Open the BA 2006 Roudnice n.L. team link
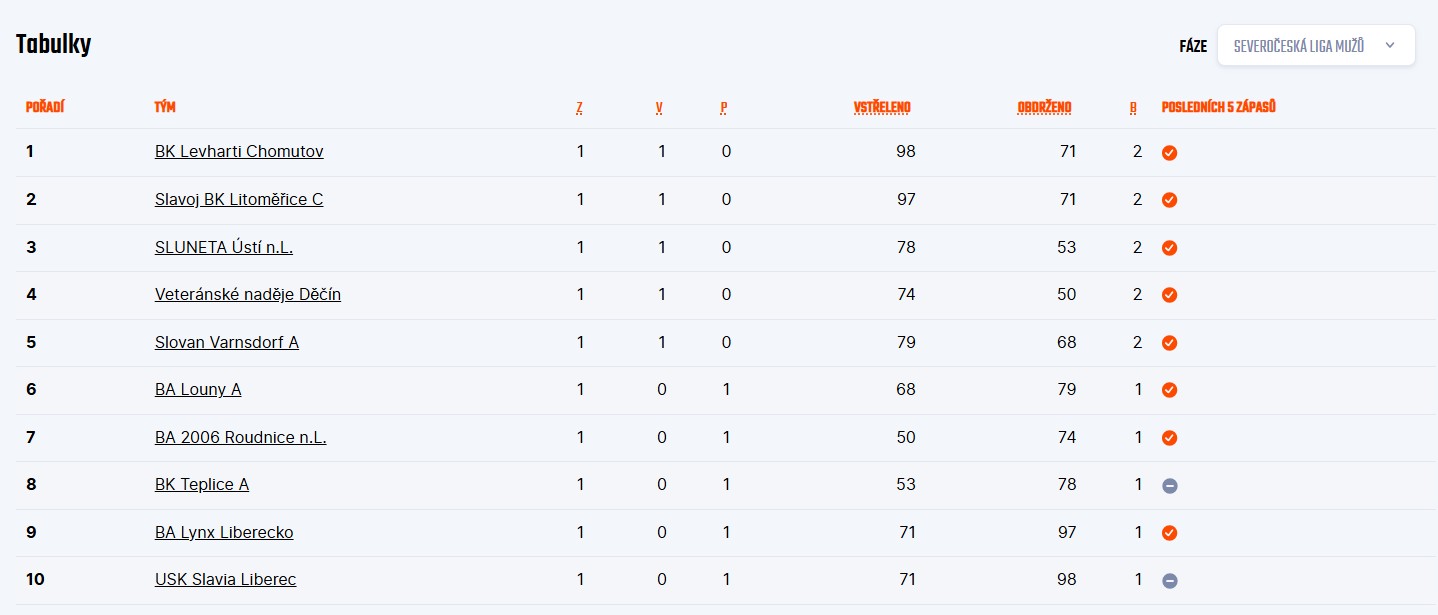This screenshot has height=615, width=1438. [240, 437]
